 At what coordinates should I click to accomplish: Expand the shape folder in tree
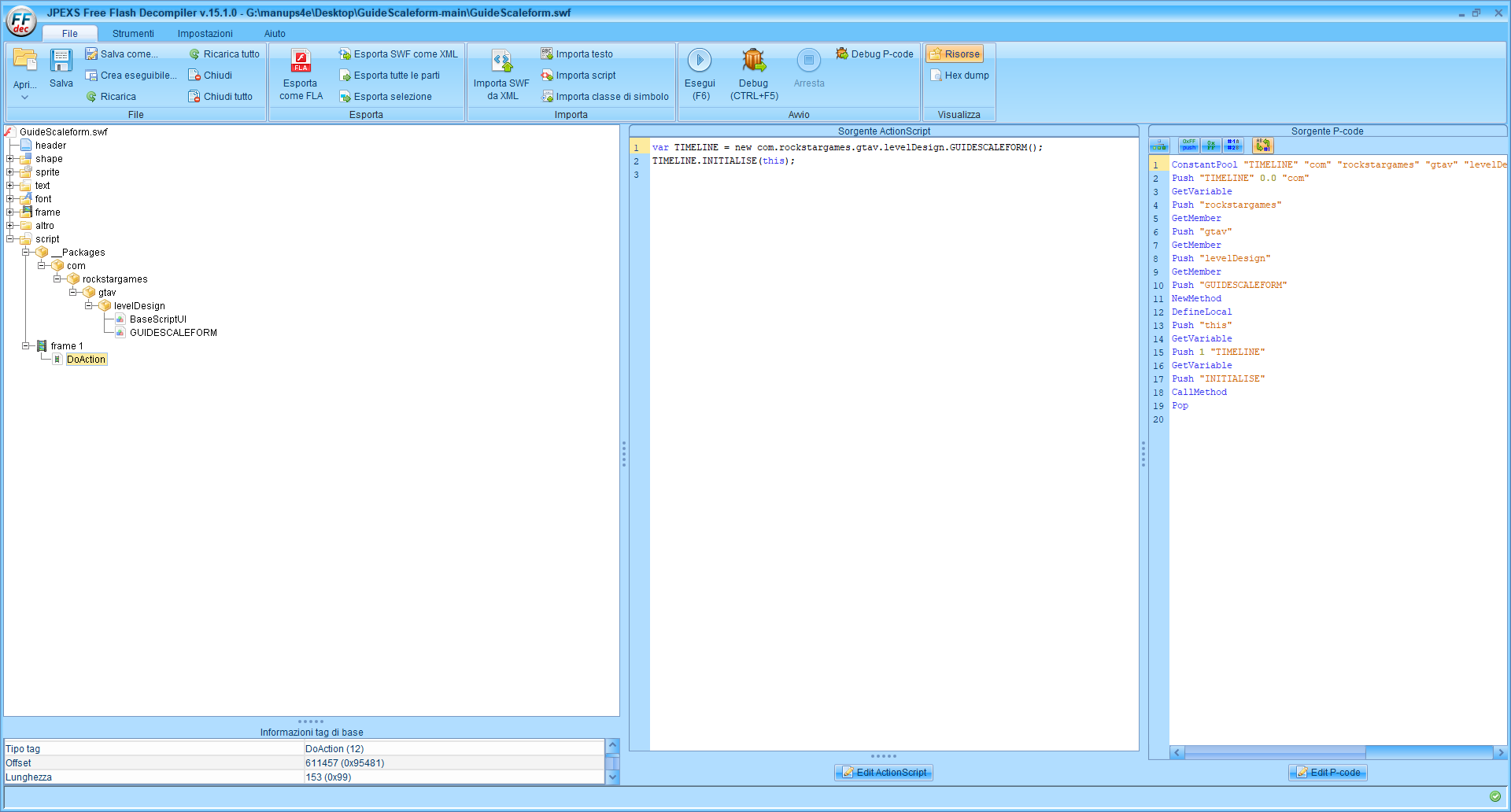[x=10, y=159]
